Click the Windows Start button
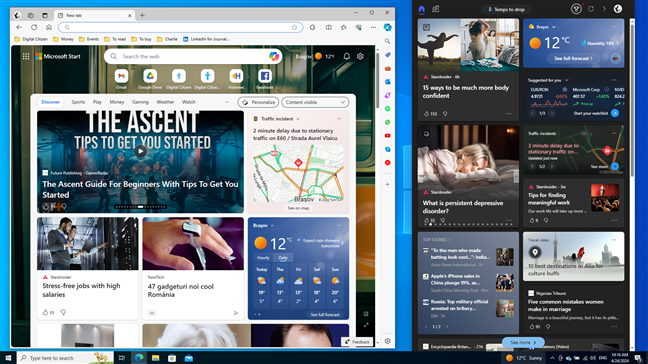The image size is (648, 364). 8,358
